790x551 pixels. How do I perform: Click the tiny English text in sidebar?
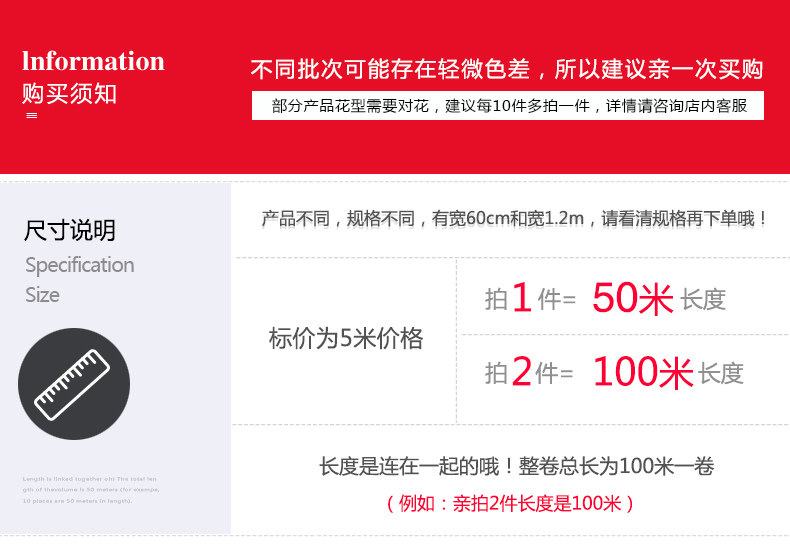(x=90, y=490)
